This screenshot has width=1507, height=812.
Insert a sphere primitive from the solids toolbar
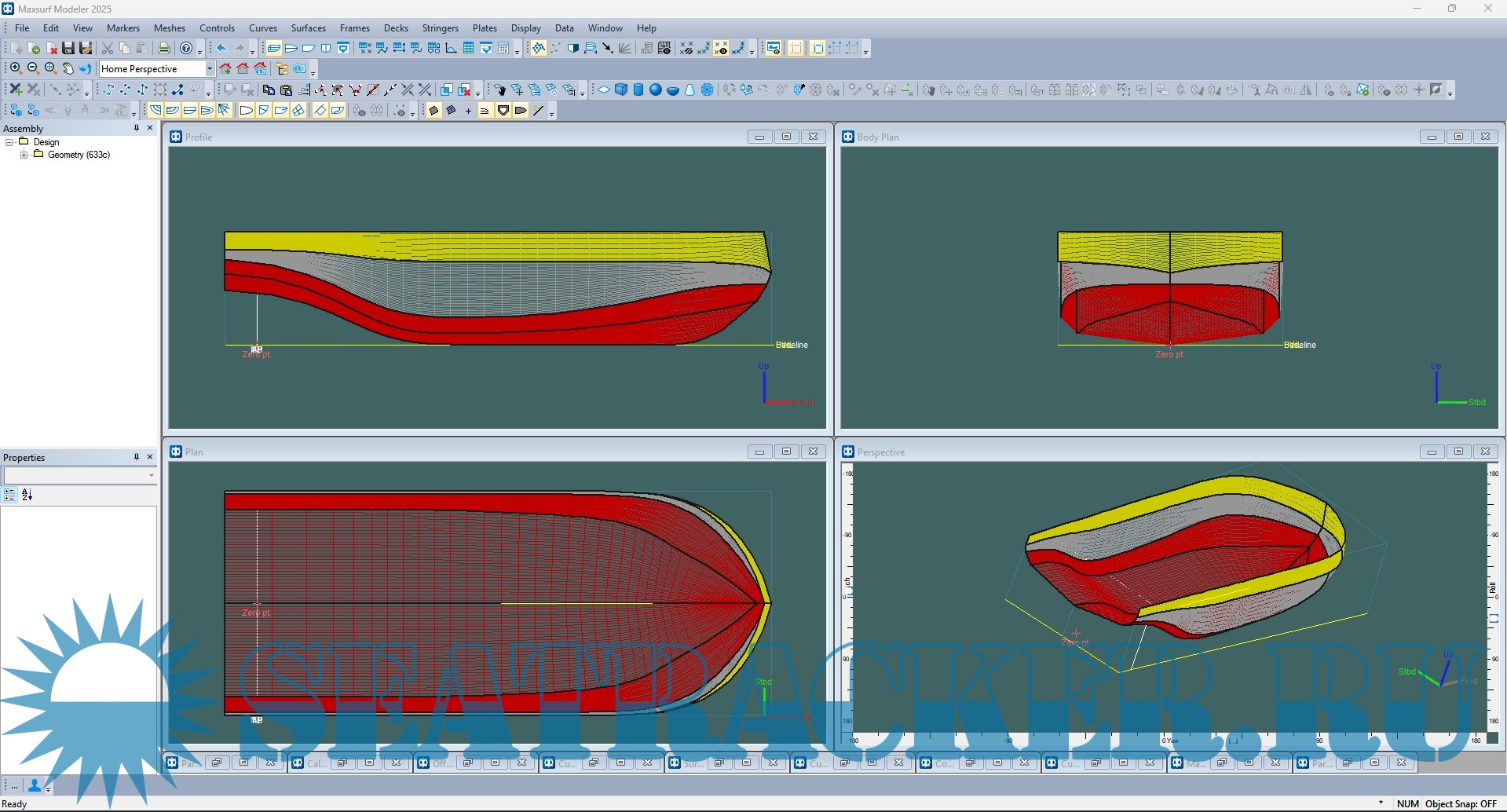coord(656,89)
